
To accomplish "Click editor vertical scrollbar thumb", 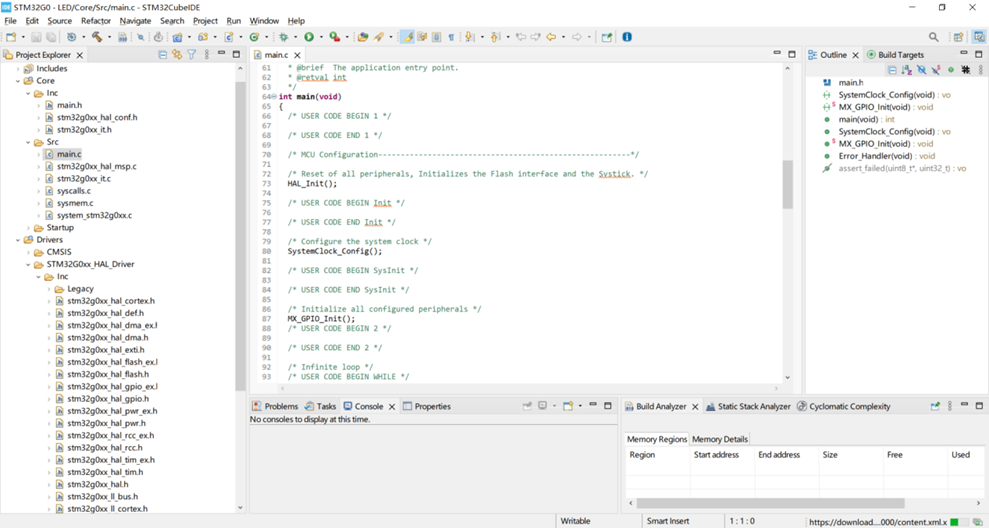I will [x=787, y=184].
